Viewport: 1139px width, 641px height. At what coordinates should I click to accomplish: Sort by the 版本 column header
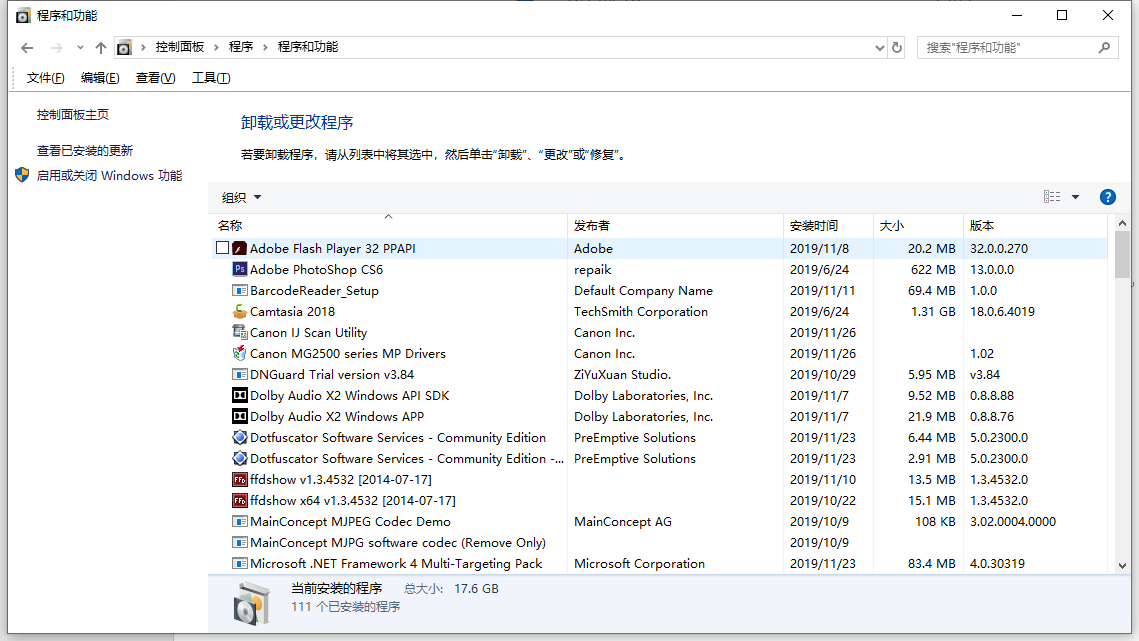click(1037, 225)
